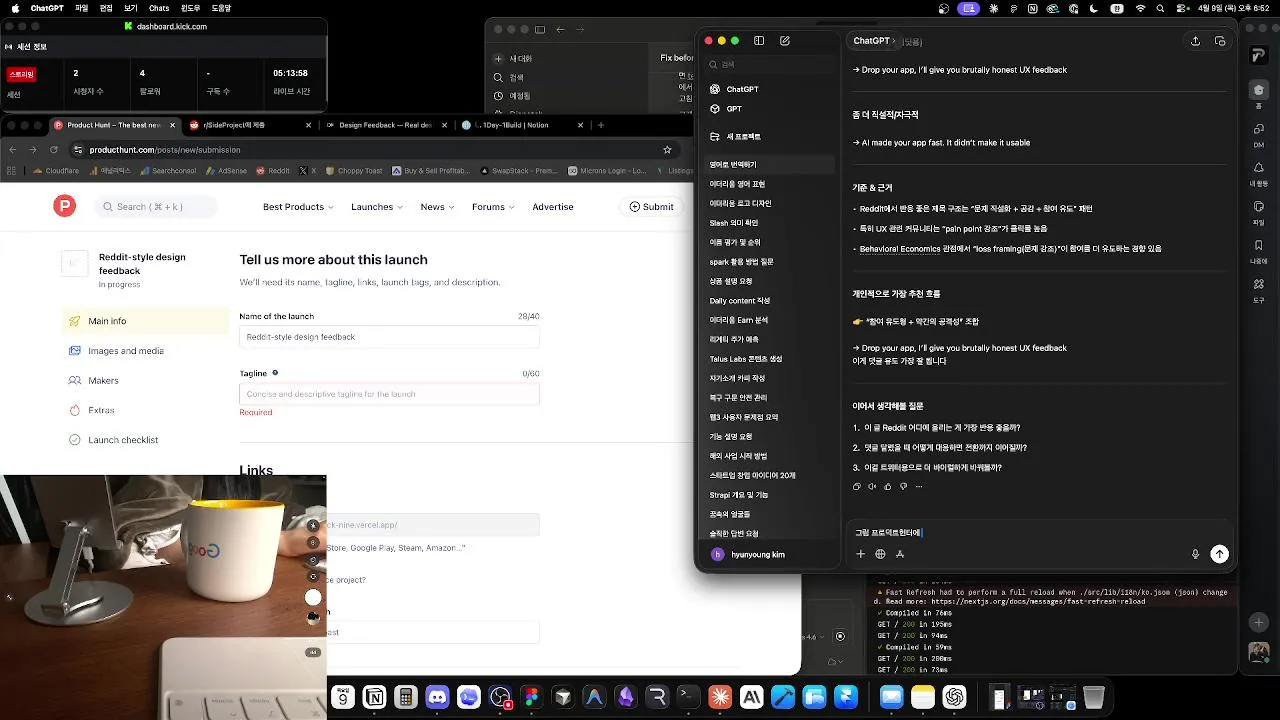The width and height of the screenshot is (1280, 720).
Task: Close the Product Hunt browser tab
Action: 172,125
